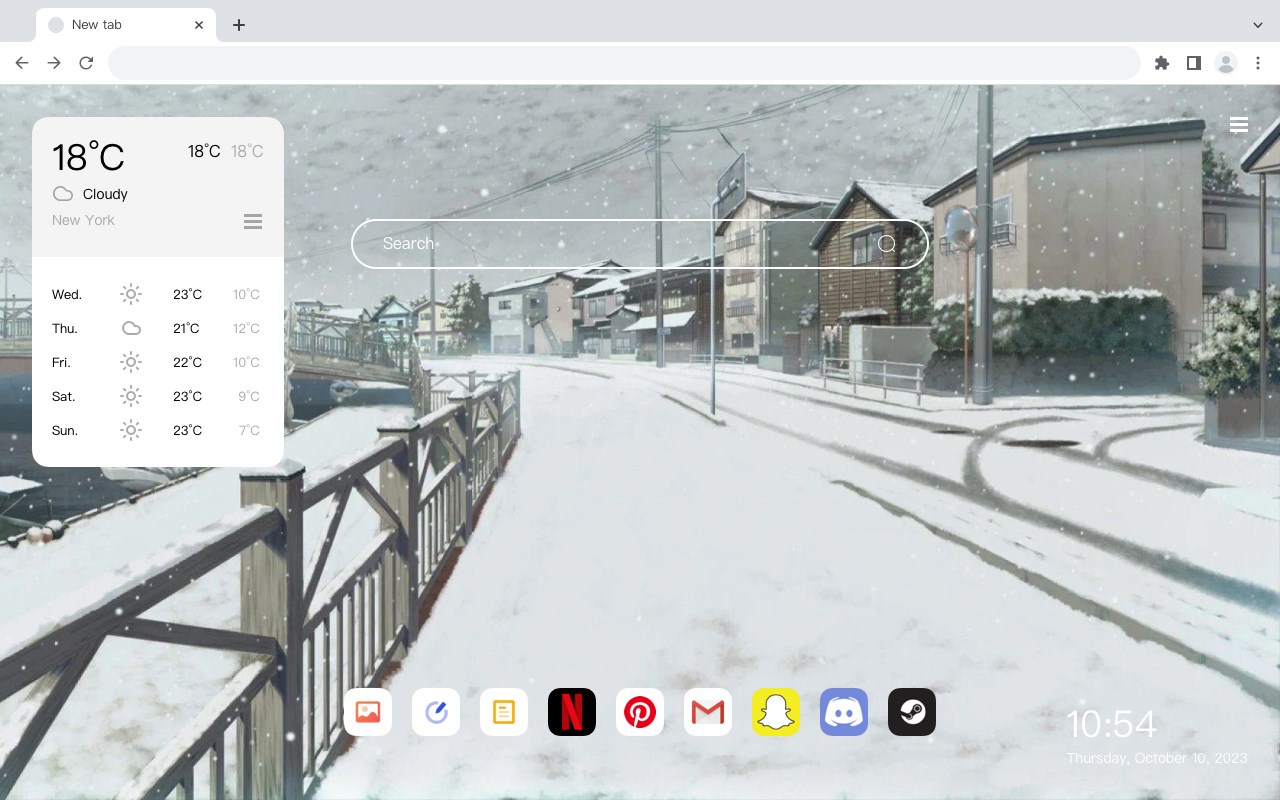Close the New tab tab
The height and width of the screenshot is (800, 1280).
point(200,25)
